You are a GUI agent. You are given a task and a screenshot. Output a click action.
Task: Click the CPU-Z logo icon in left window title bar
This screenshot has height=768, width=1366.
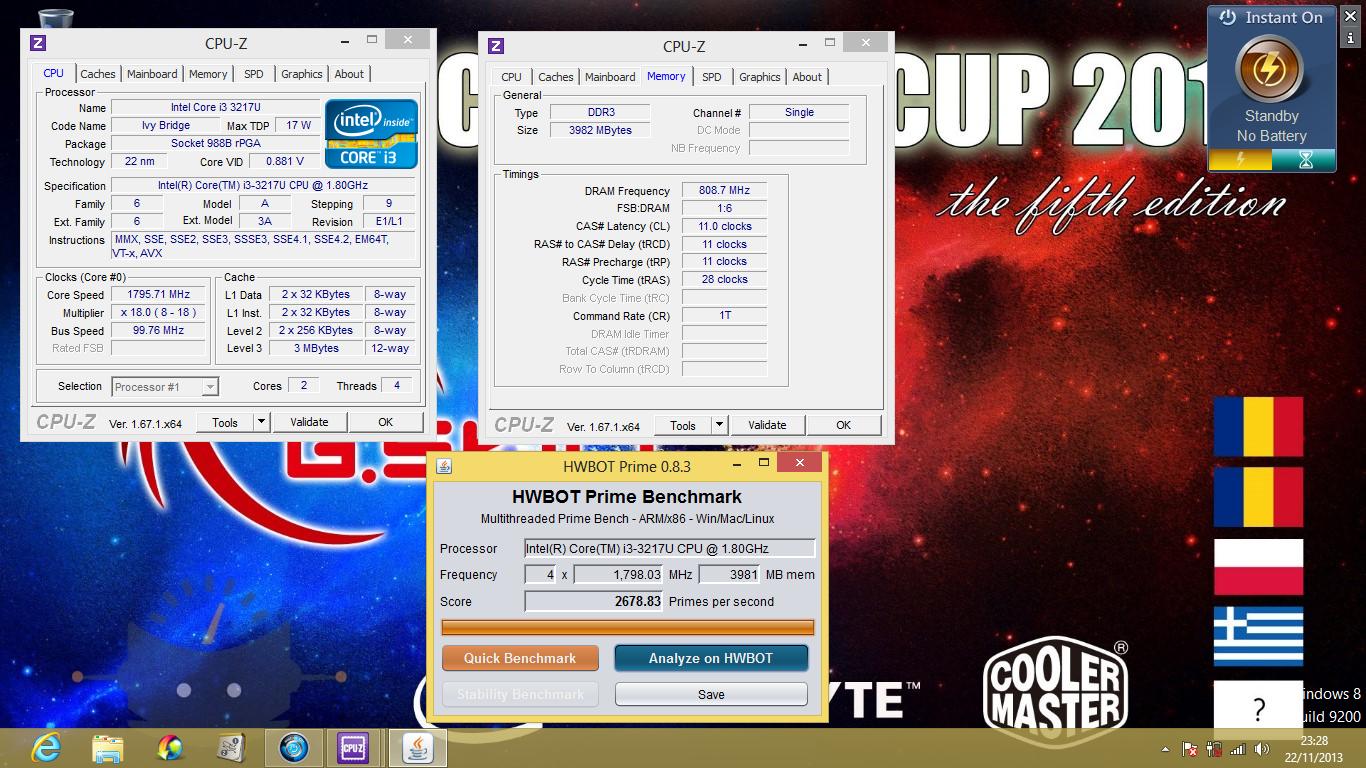pyautogui.click(x=38, y=42)
